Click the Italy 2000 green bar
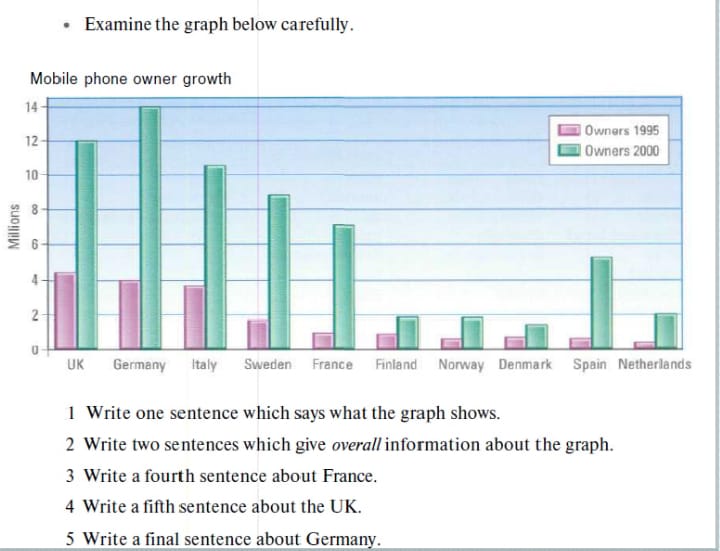The image size is (720, 551). click(215, 255)
